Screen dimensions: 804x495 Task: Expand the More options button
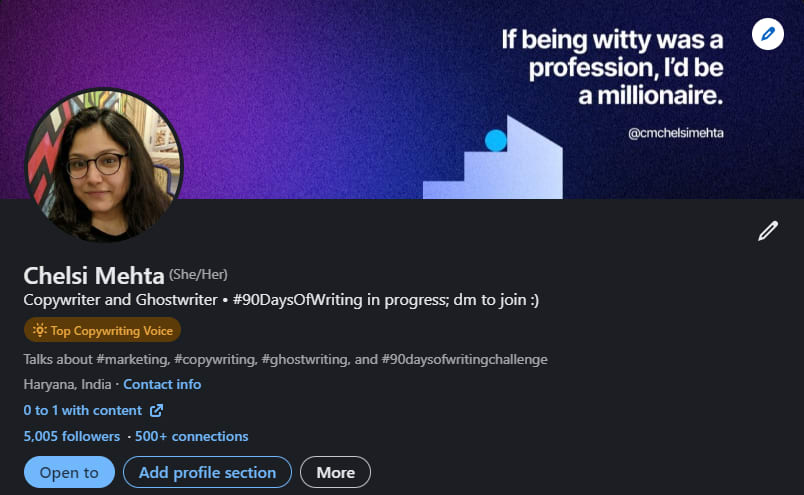click(x=335, y=472)
